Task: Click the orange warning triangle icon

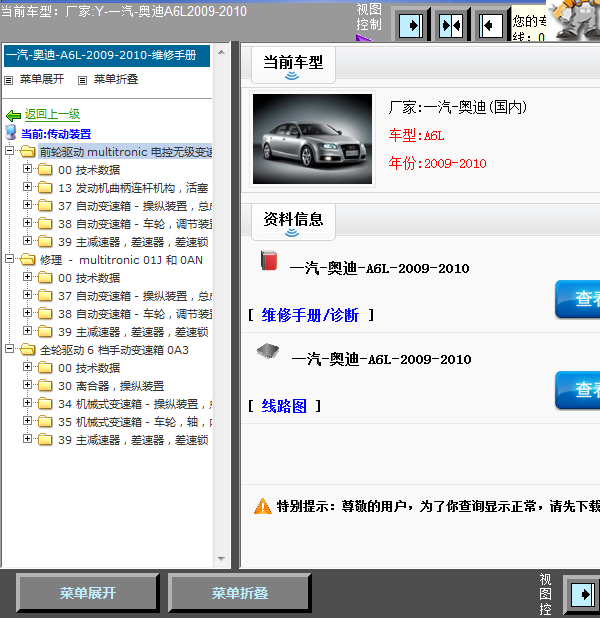Action: (263, 506)
